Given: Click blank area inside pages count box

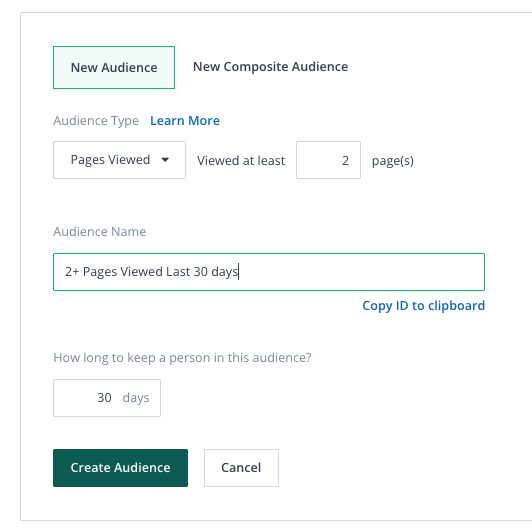Looking at the screenshot, I should pos(317,160).
